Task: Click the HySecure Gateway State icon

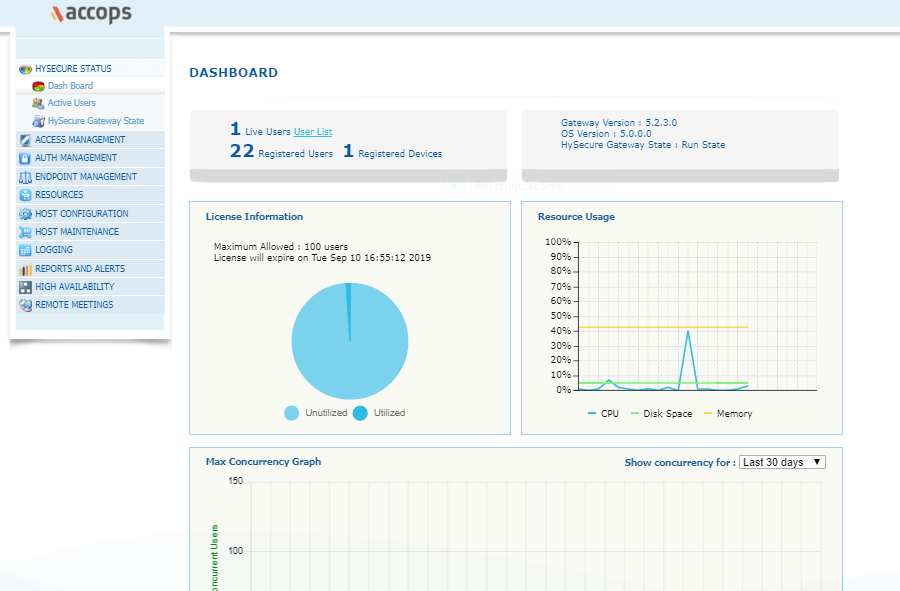Action: (x=38, y=121)
